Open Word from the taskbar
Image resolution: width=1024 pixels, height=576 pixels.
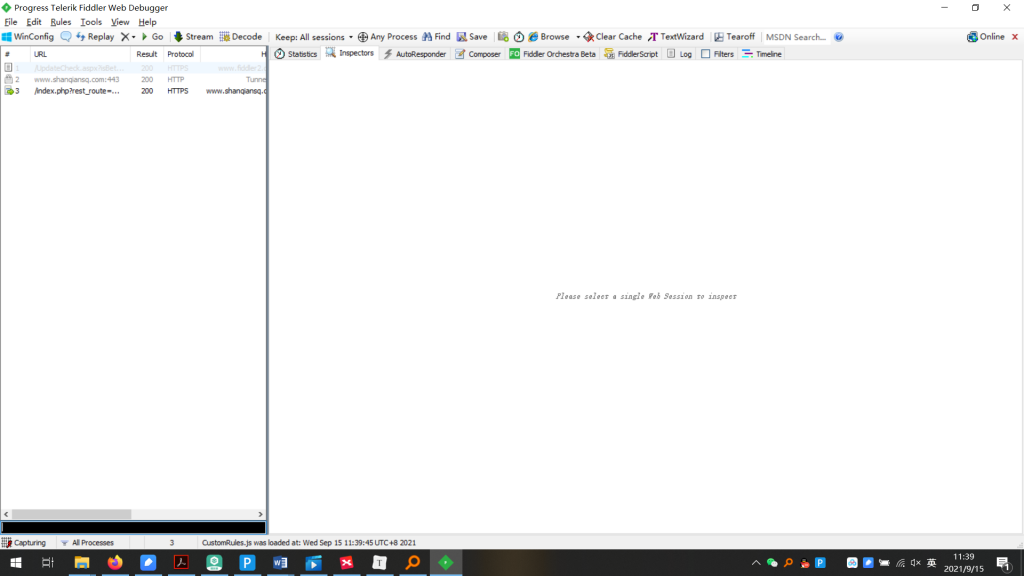click(x=280, y=562)
